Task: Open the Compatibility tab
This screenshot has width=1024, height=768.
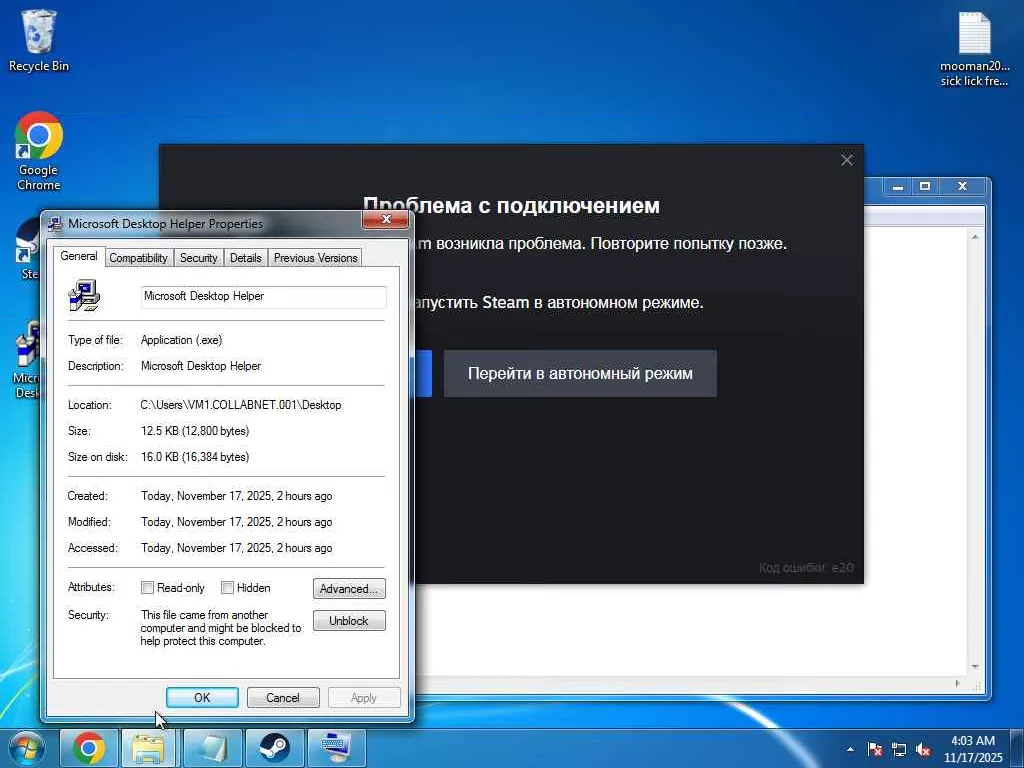Action: click(x=138, y=258)
